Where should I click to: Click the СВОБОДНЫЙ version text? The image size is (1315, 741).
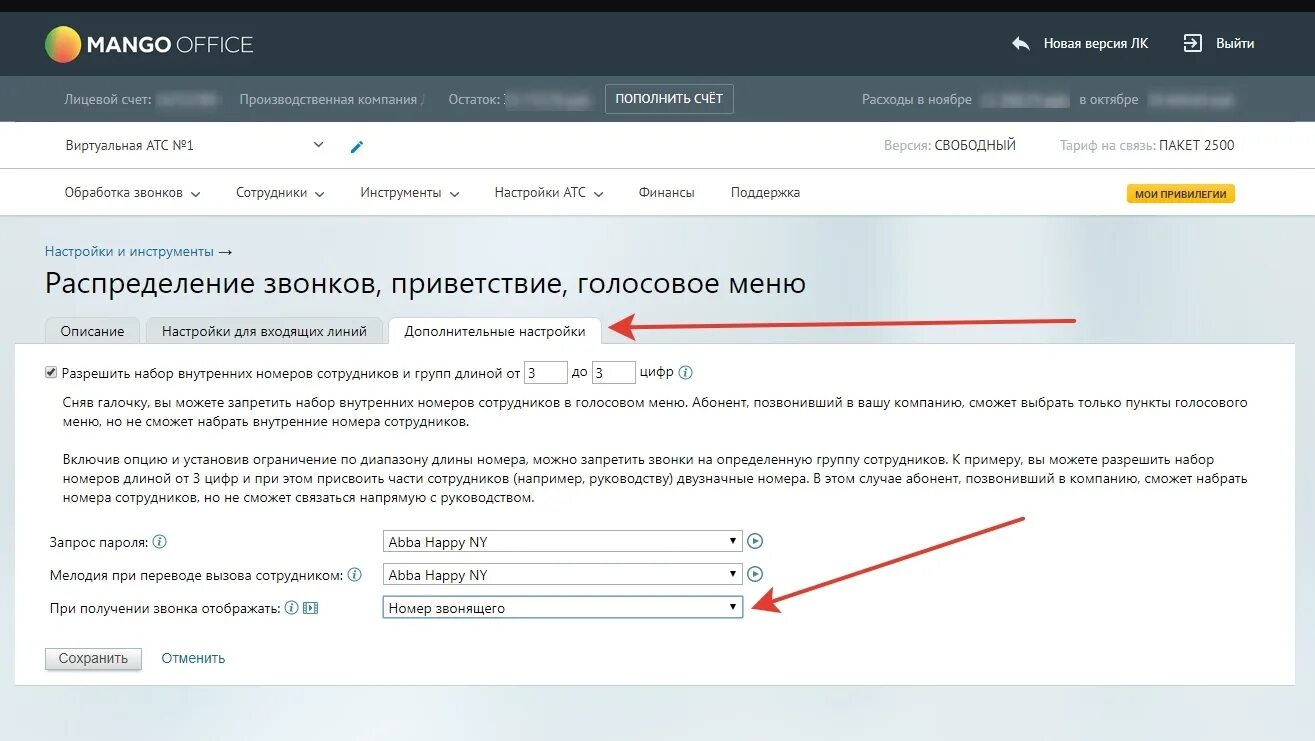point(975,145)
